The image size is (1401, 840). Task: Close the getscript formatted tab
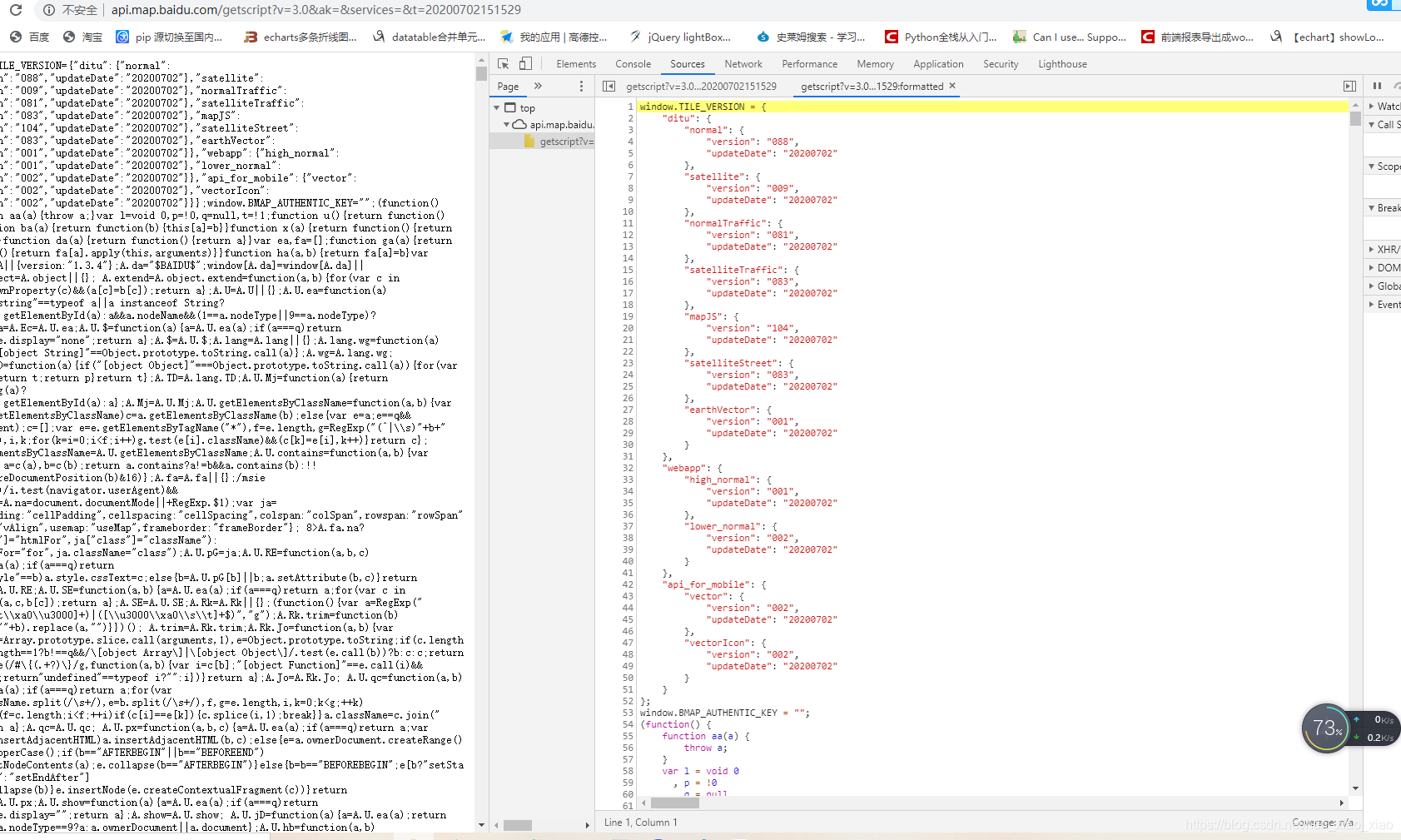952,86
